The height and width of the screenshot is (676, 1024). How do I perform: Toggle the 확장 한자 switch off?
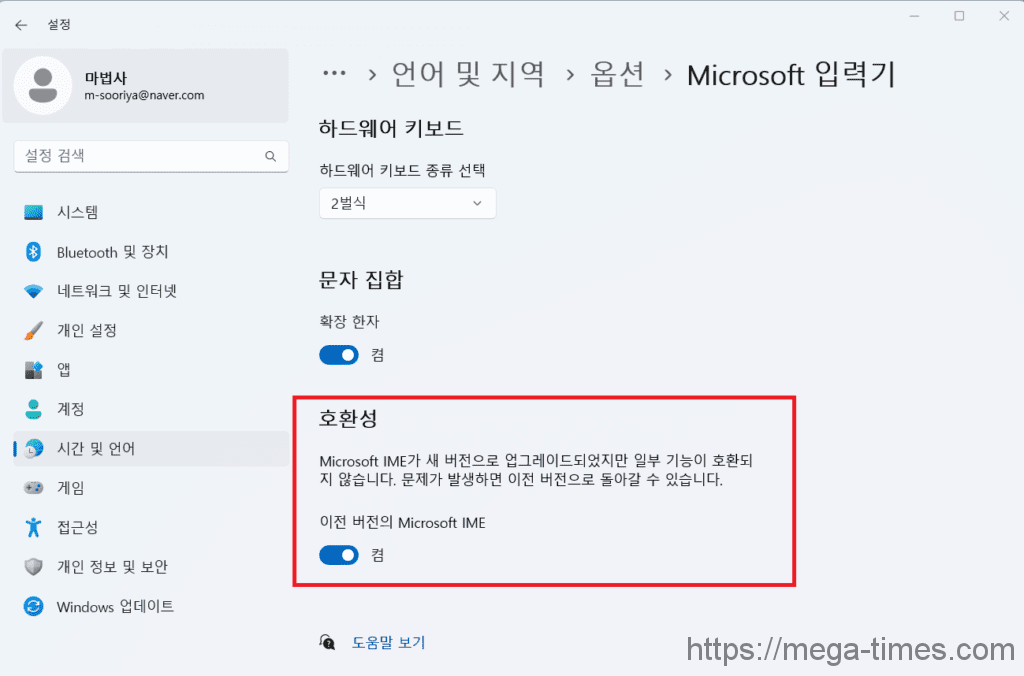339,355
